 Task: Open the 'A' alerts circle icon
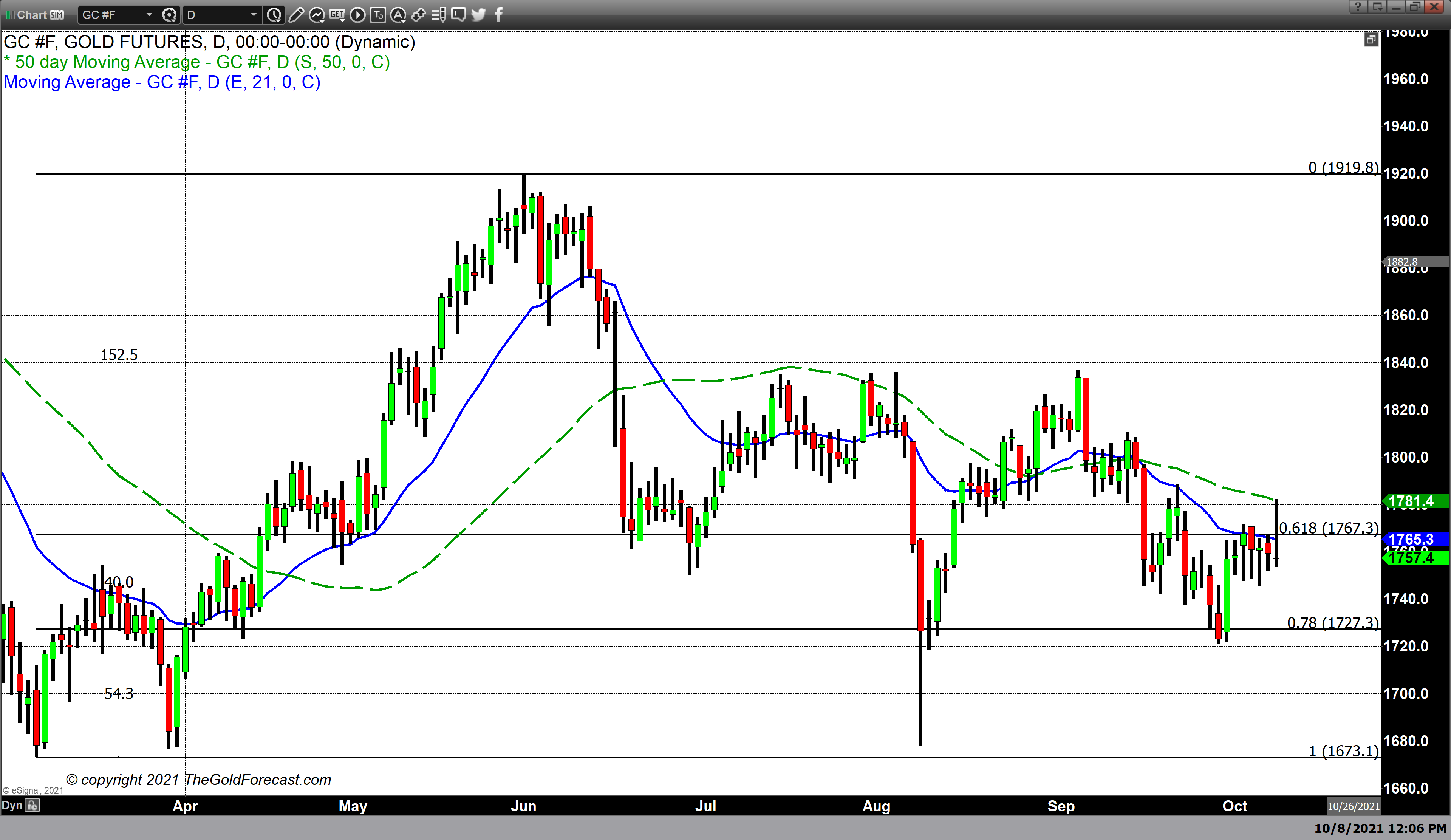pyautogui.click(x=398, y=14)
